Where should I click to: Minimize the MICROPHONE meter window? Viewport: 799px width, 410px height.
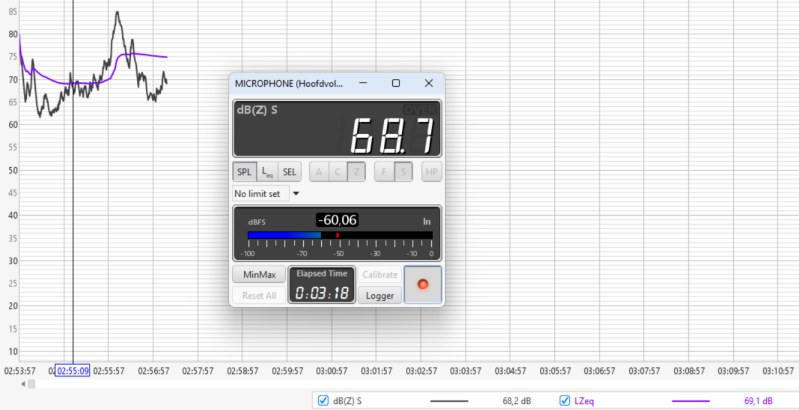pos(363,83)
